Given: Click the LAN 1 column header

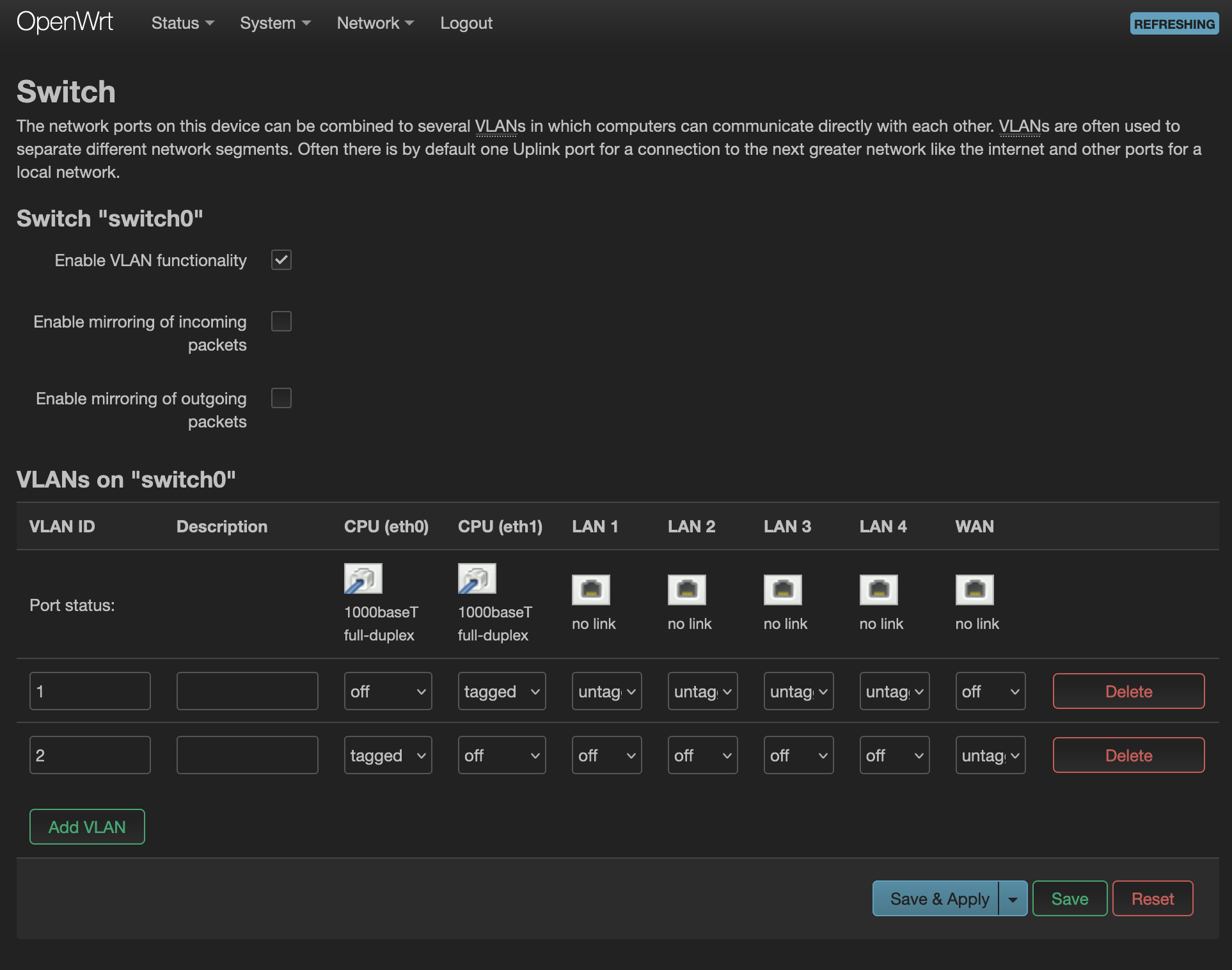Looking at the screenshot, I should pos(595,526).
